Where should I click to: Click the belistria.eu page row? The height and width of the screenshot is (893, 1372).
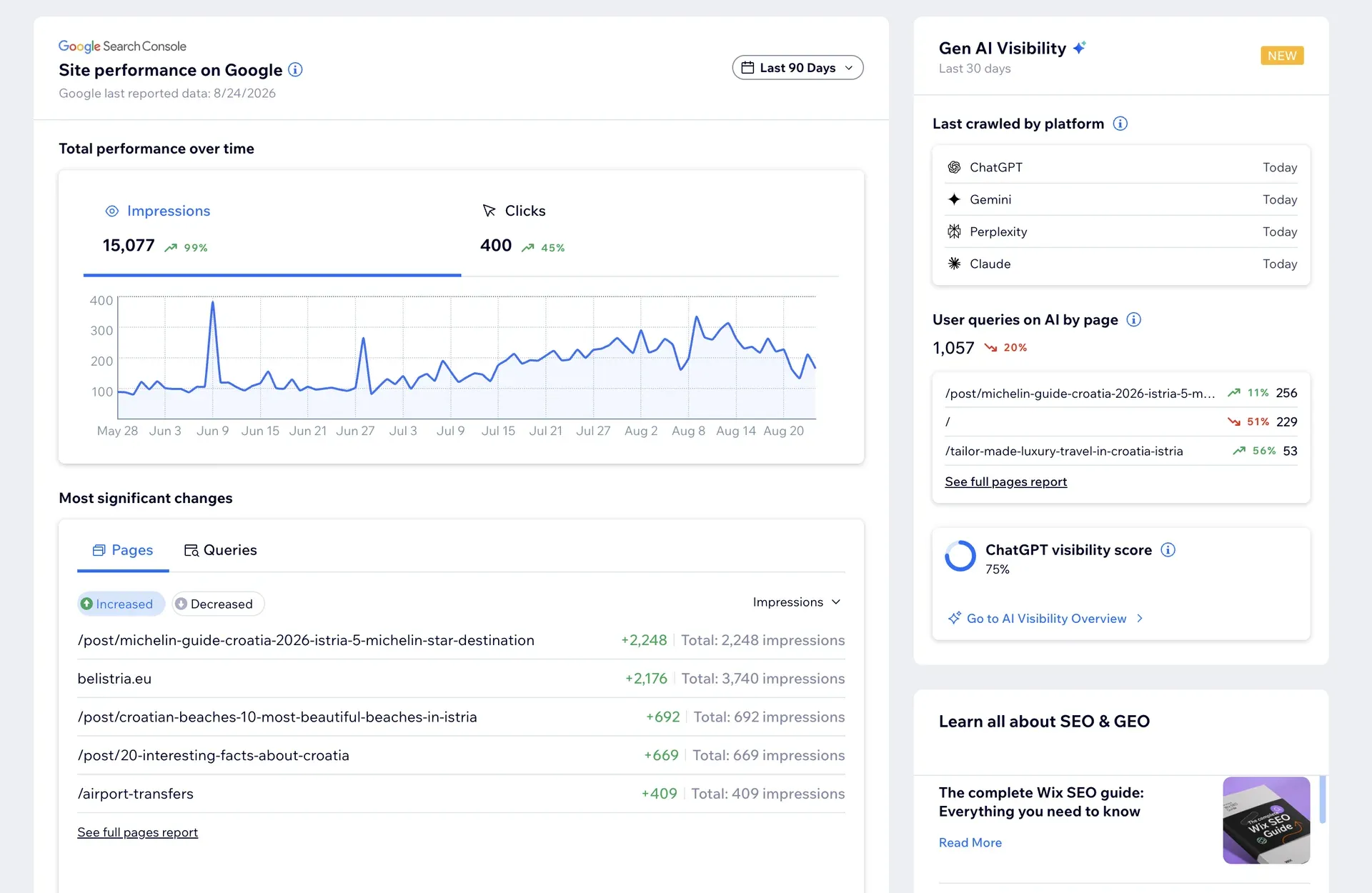pos(461,679)
